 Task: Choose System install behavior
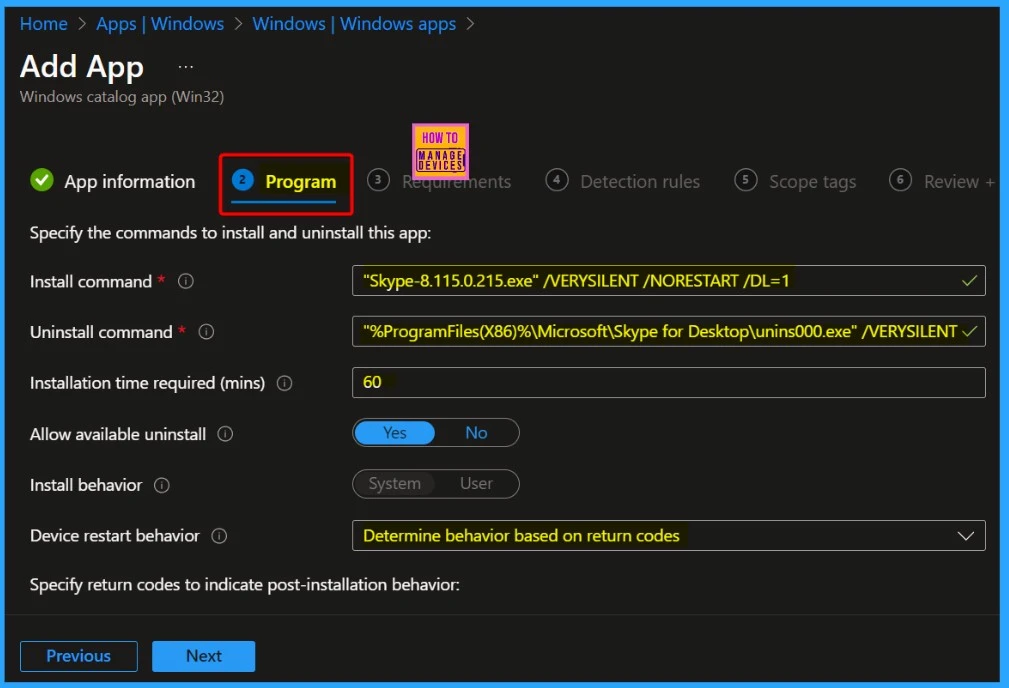click(394, 483)
